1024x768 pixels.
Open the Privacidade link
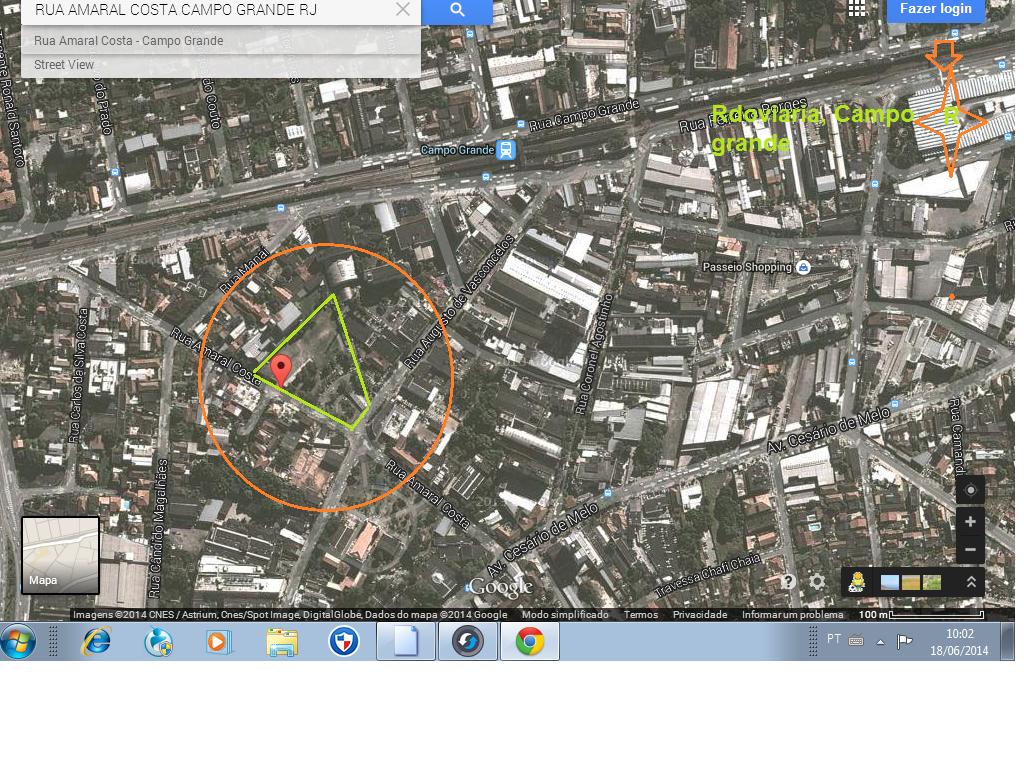click(699, 615)
